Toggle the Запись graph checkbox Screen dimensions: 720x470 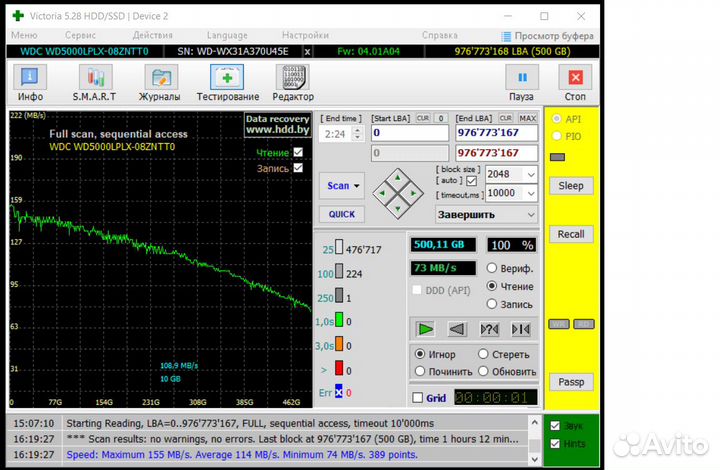click(298, 168)
